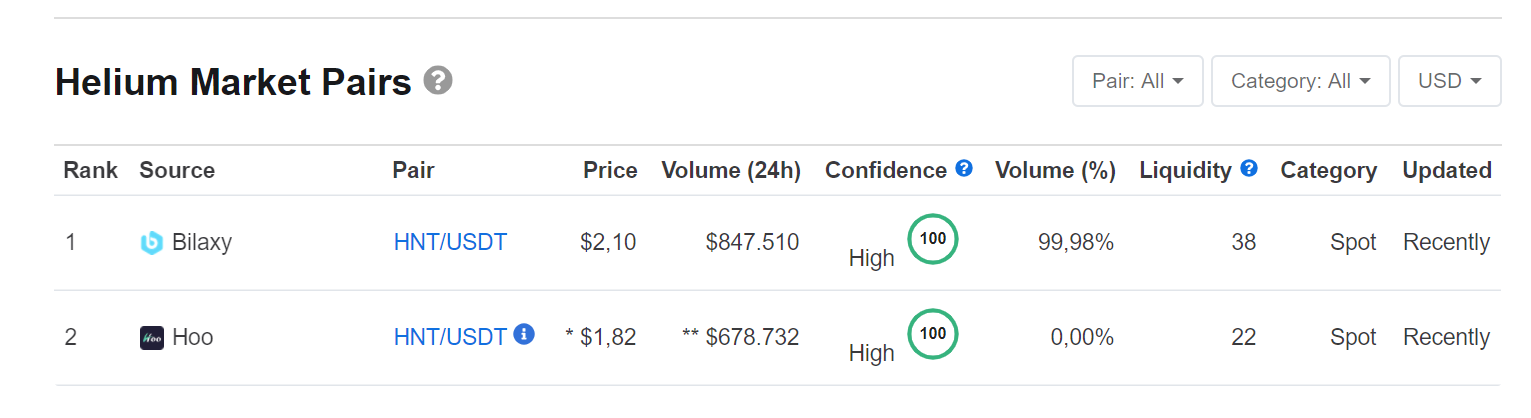The image size is (1531, 418).
Task: Sort by Volume (%) column header
Action: 1055,171
